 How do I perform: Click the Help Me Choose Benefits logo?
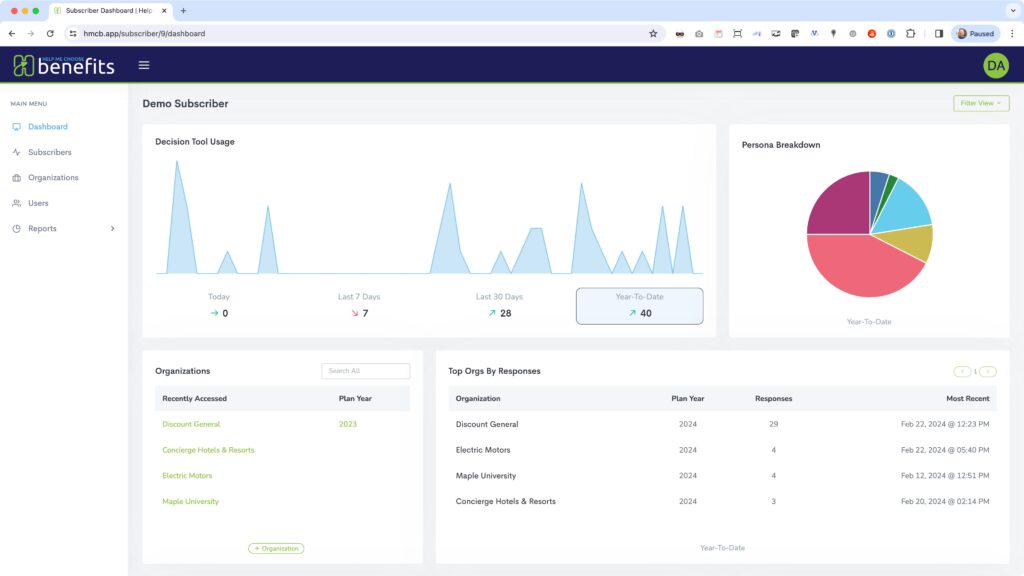[x=64, y=66]
